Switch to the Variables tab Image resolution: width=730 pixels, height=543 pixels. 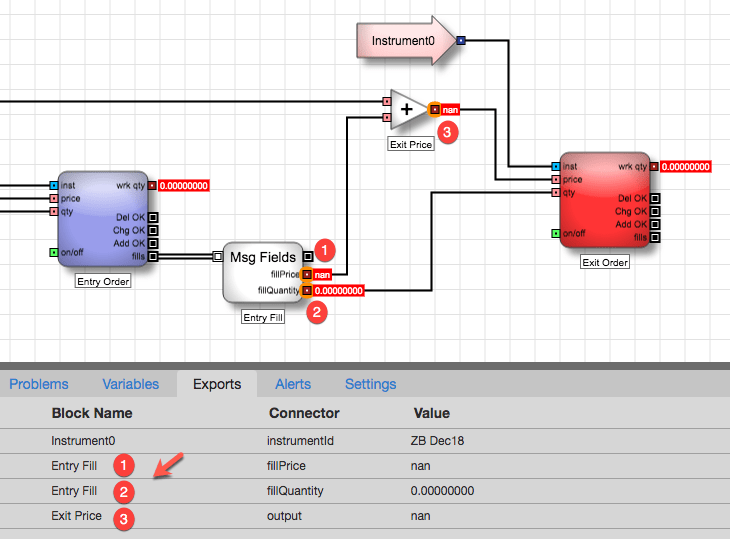point(131,384)
